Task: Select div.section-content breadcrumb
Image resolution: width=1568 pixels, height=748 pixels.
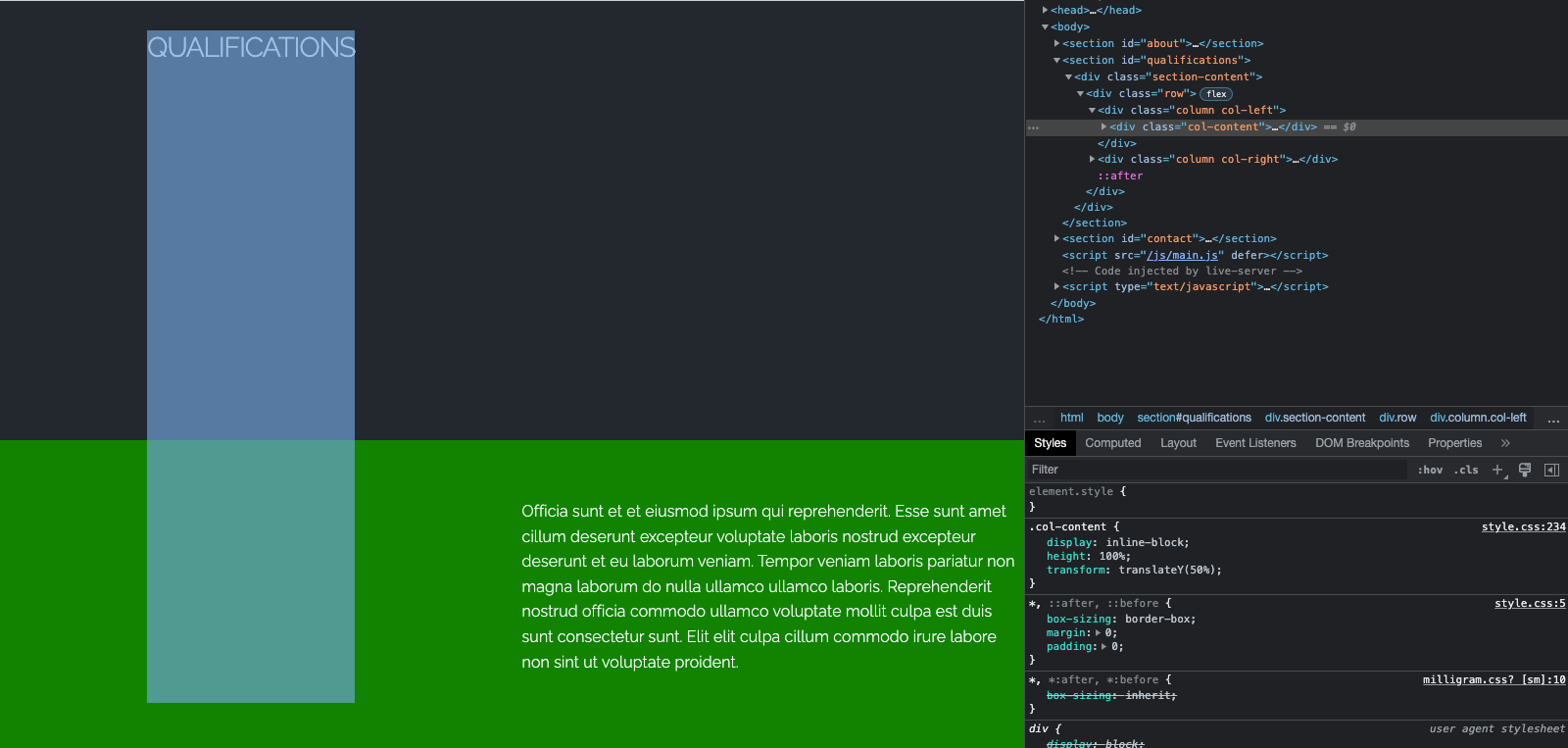Action: click(1315, 418)
